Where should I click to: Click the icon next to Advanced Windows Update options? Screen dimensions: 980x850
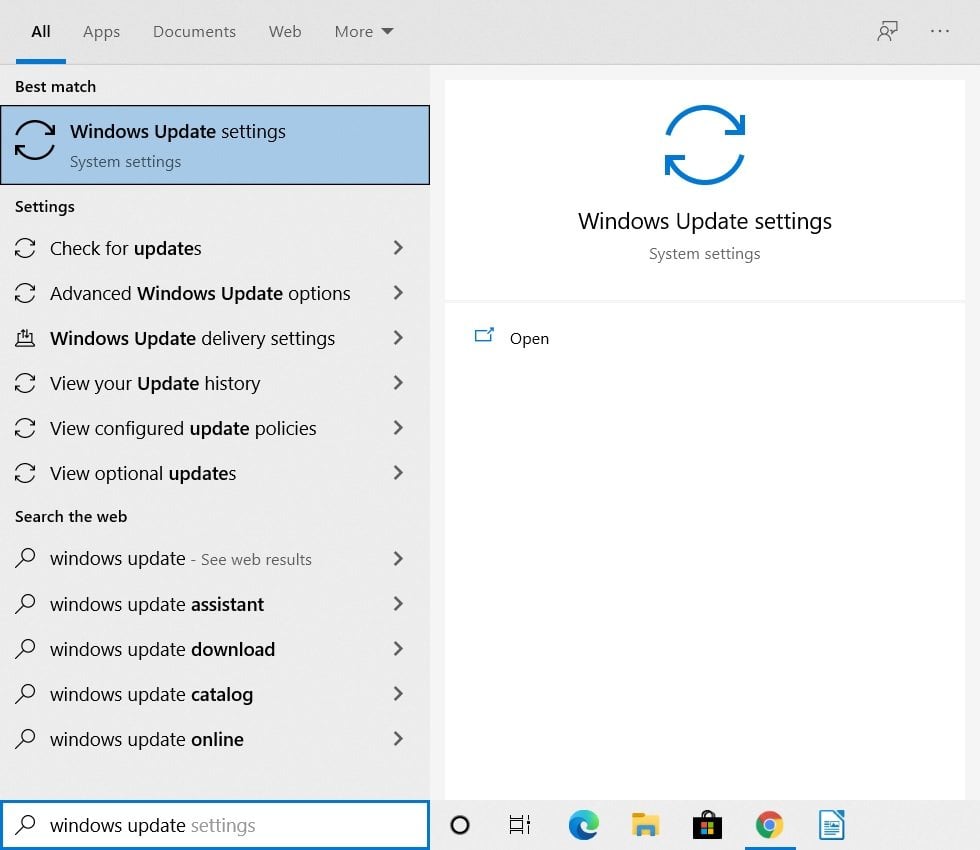pos(25,293)
